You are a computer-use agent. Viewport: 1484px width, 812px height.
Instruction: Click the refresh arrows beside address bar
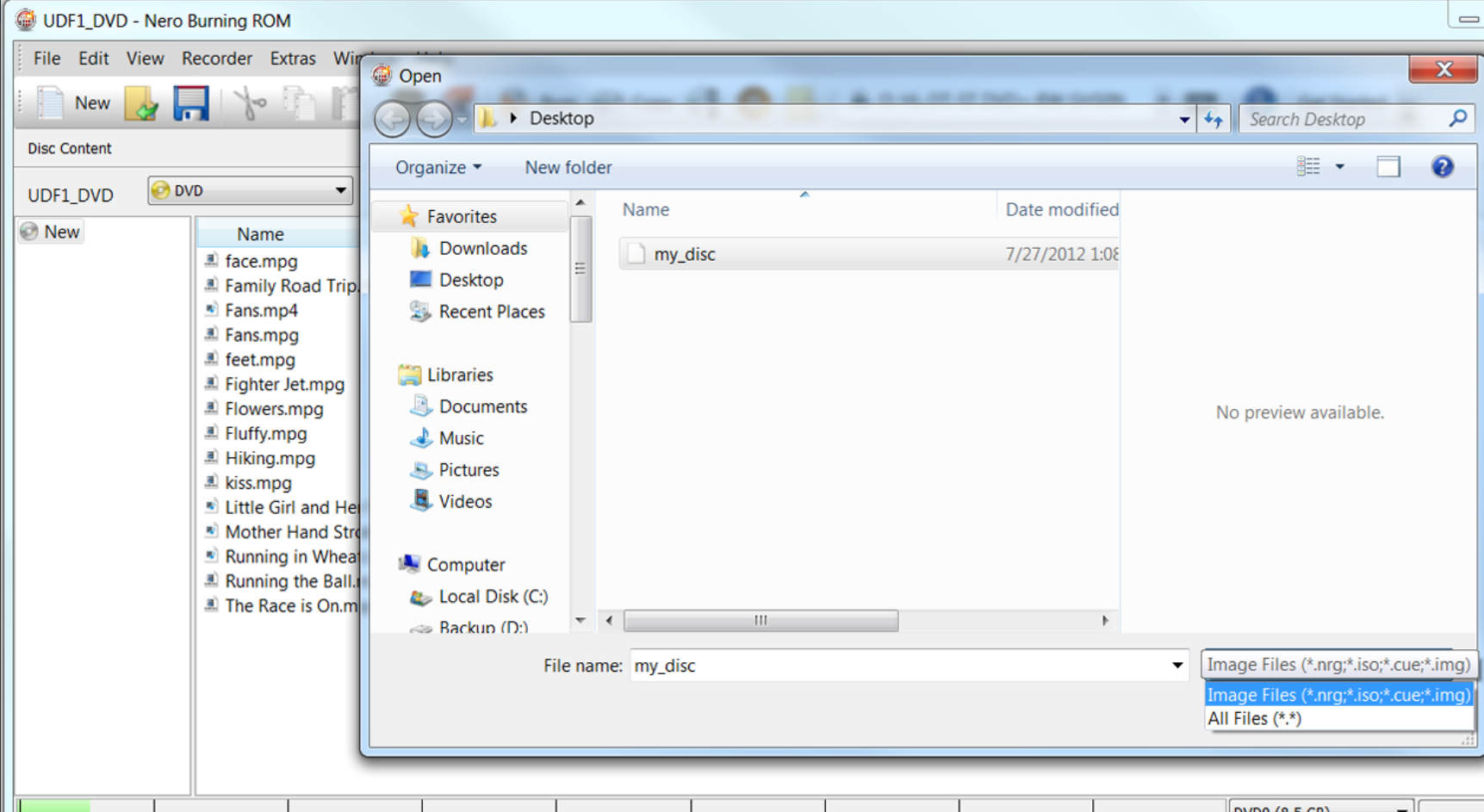point(1214,119)
